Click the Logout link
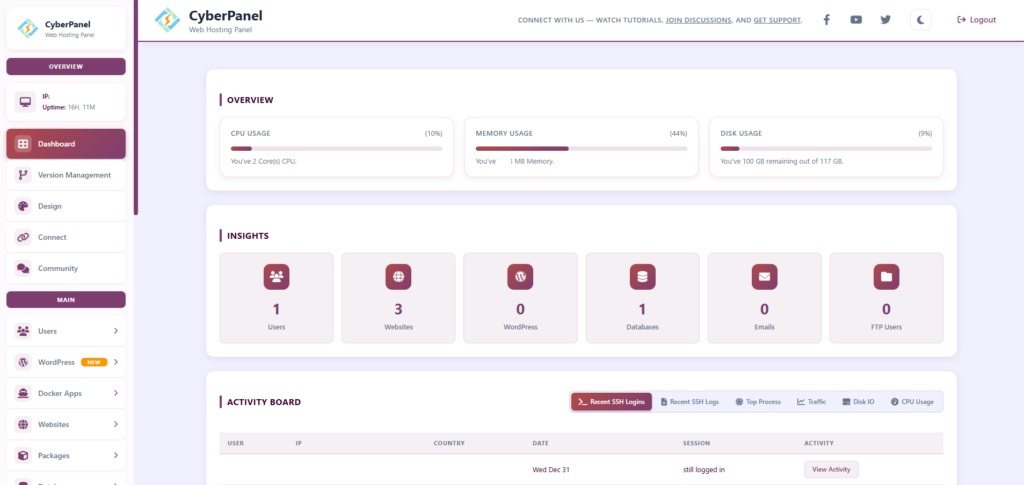The width and height of the screenshot is (1024, 485). [x=976, y=20]
